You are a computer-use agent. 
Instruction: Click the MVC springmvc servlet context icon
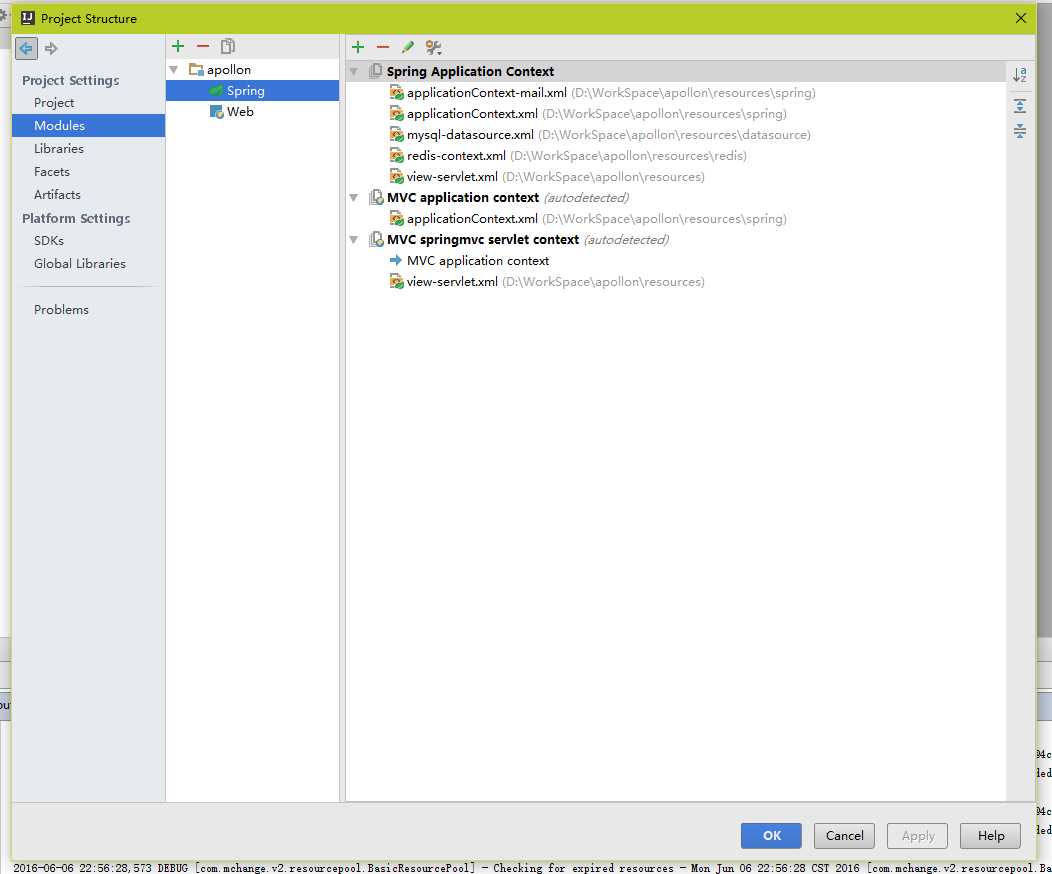point(376,239)
